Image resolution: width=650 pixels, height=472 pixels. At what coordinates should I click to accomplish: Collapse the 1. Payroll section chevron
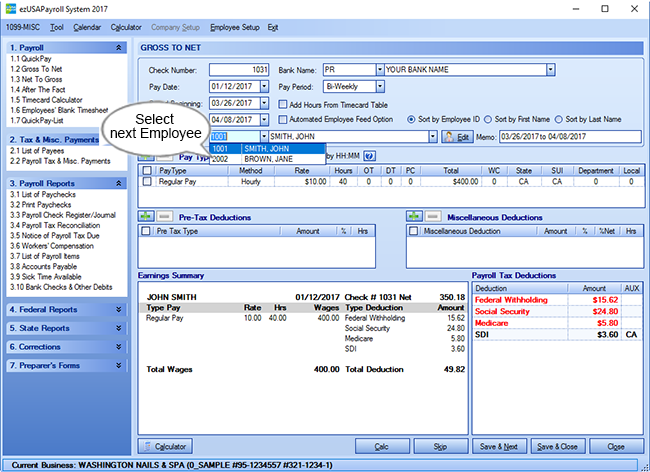(119, 47)
